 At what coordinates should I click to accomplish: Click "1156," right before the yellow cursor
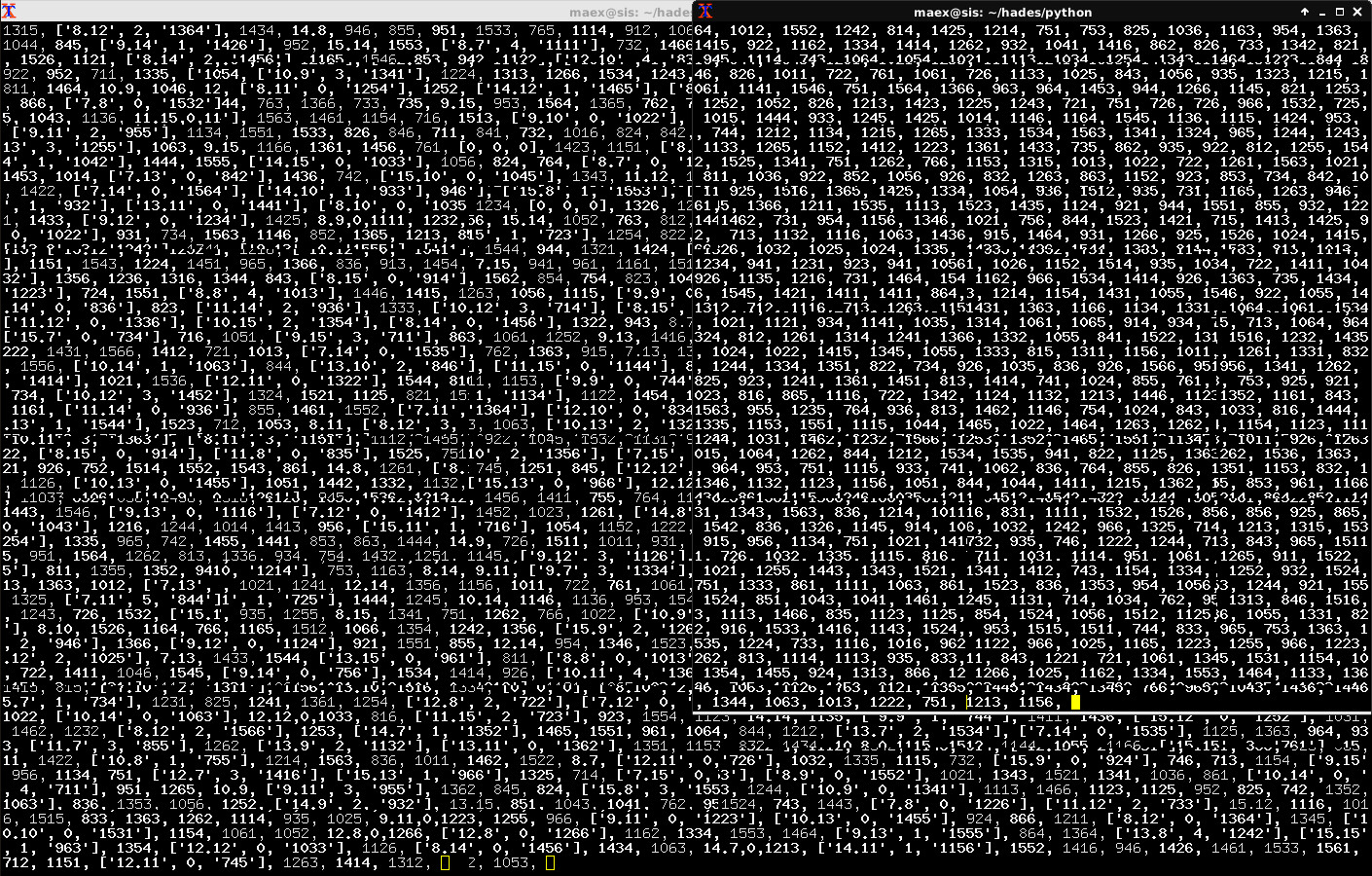pyautogui.click(x=1036, y=702)
